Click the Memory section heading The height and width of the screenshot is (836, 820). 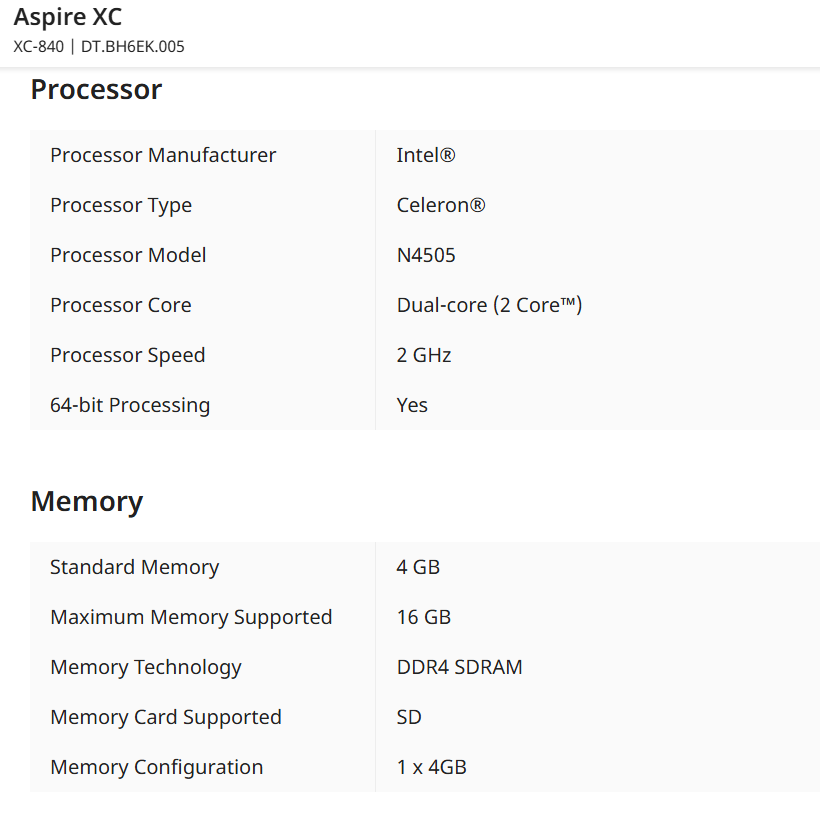click(x=87, y=501)
